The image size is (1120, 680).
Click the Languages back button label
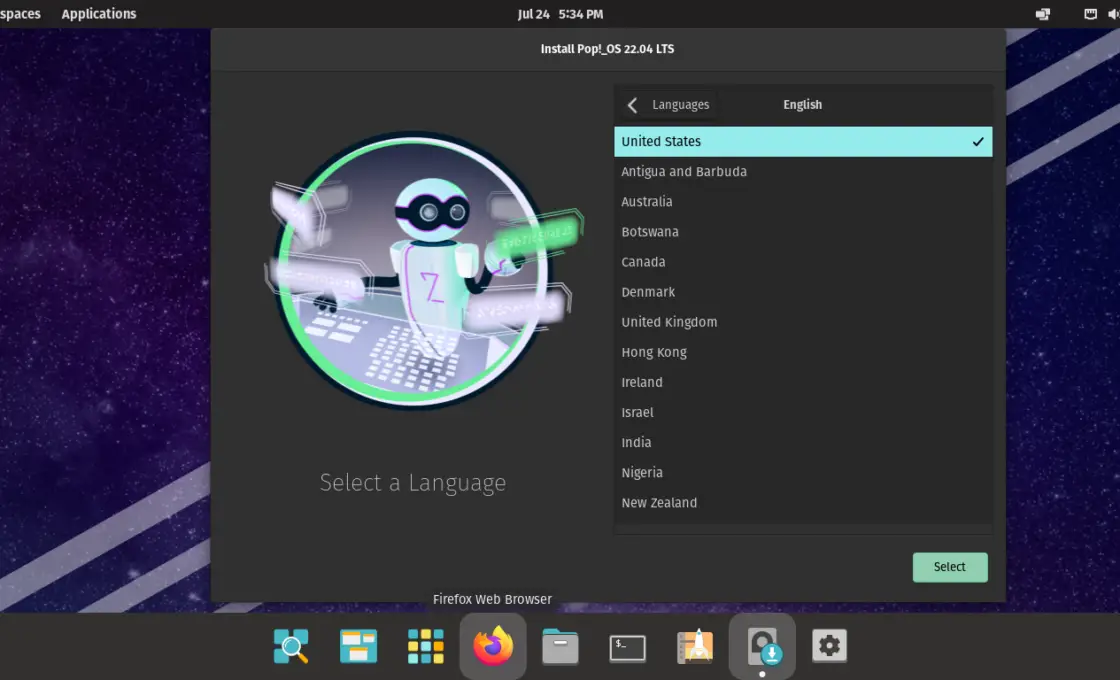point(681,105)
